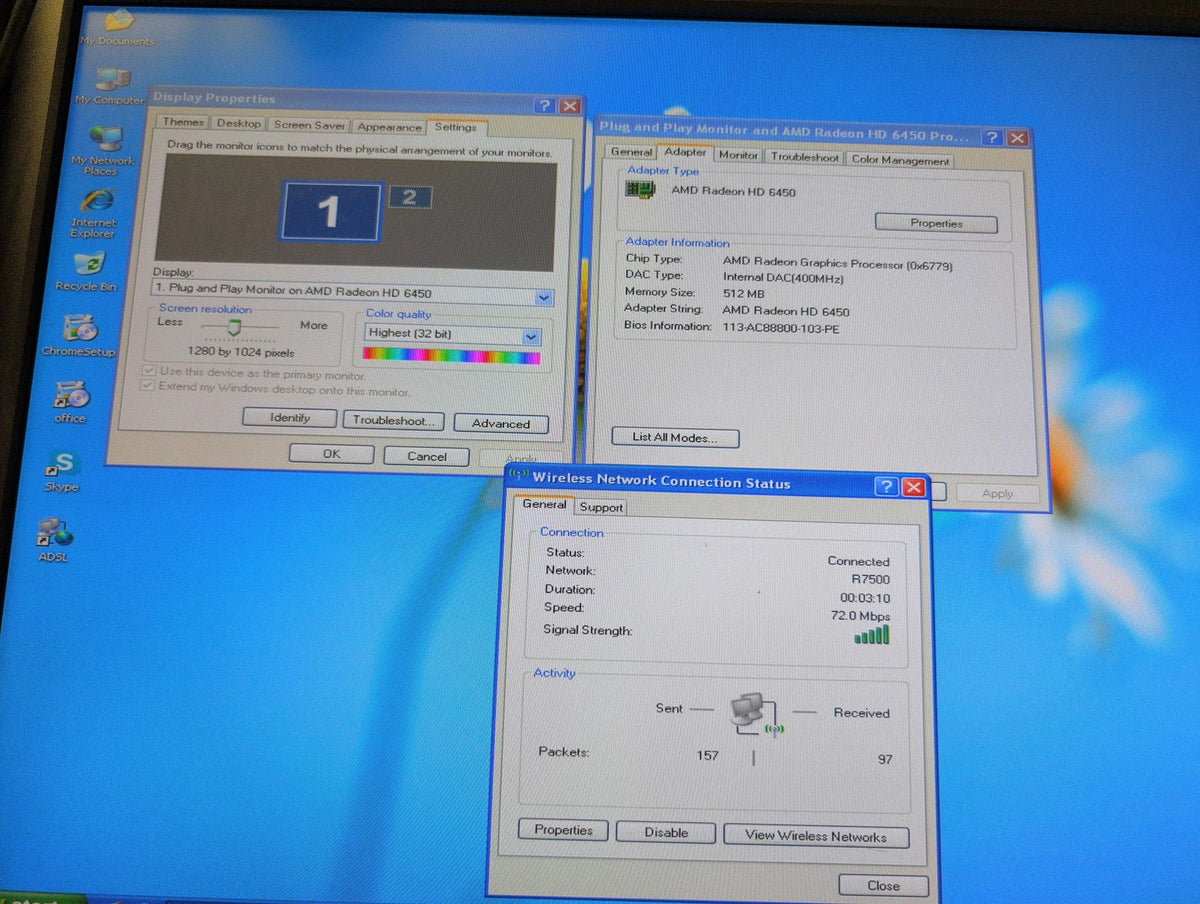Switch to the Support tab
The image size is (1200, 904).
click(601, 507)
